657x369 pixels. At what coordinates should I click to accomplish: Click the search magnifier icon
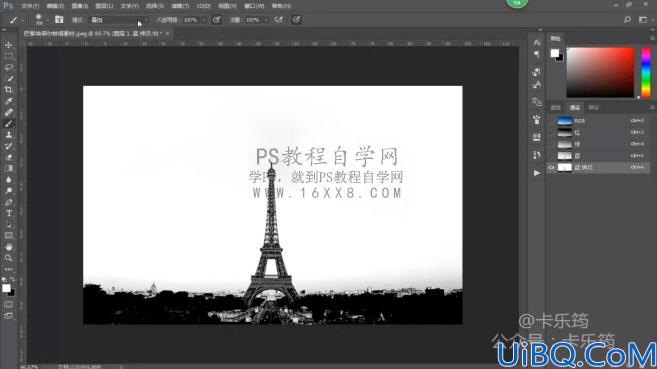[627, 20]
